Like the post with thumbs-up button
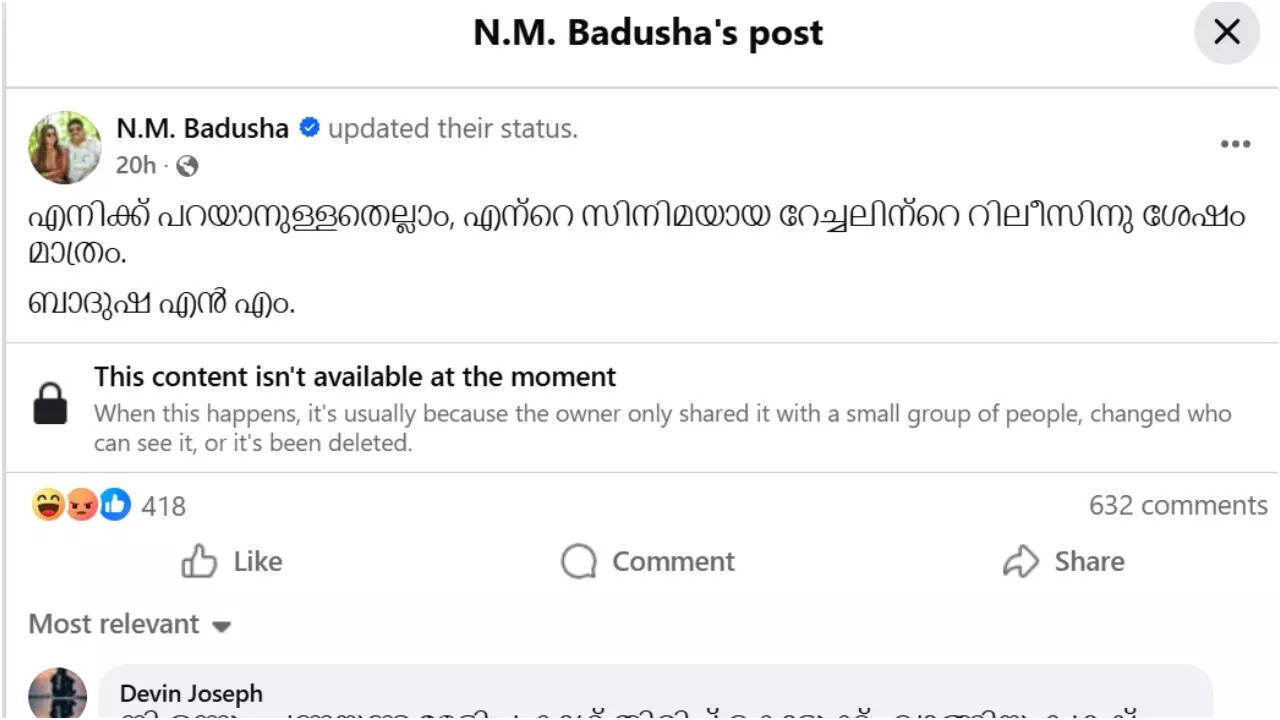The image size is (1280, 720). [x=232, y=562]
